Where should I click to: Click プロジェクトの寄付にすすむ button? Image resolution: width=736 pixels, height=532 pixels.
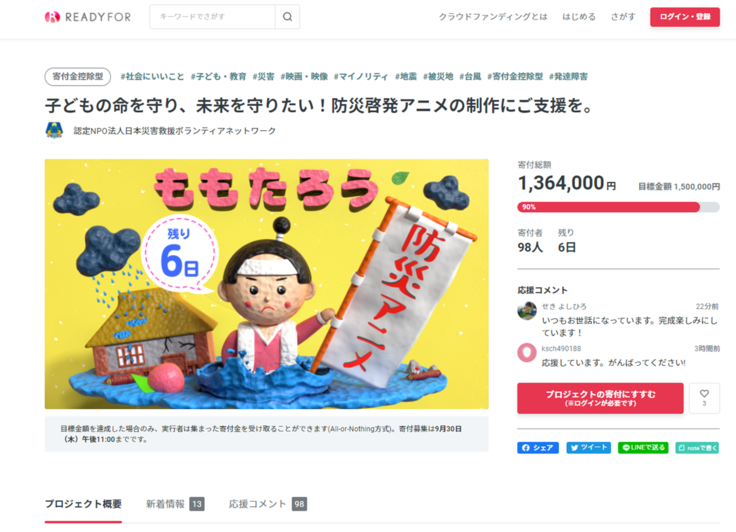coord(600,398)
